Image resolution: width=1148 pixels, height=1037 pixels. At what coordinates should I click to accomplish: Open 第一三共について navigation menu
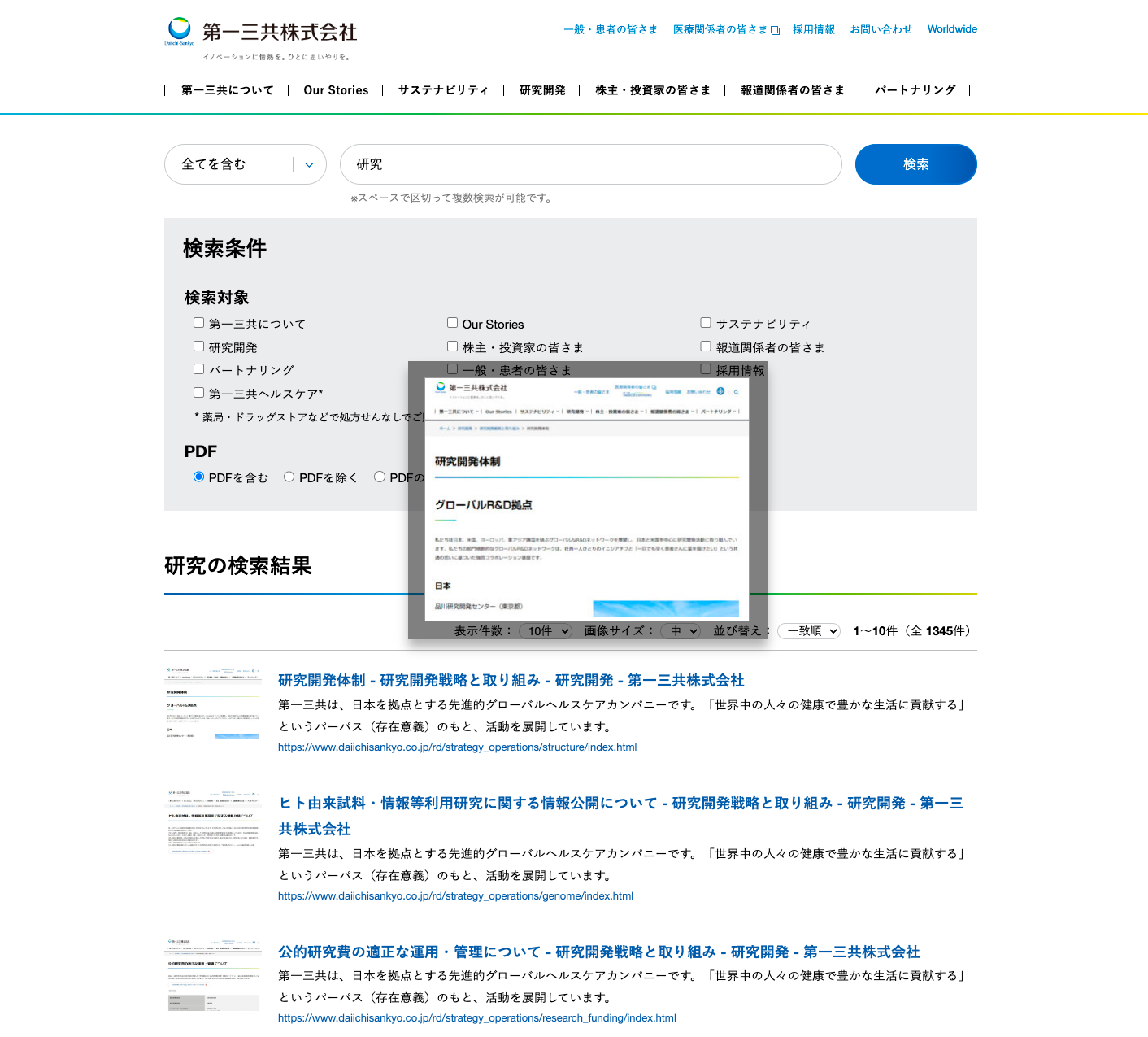[x=227, y=90]
